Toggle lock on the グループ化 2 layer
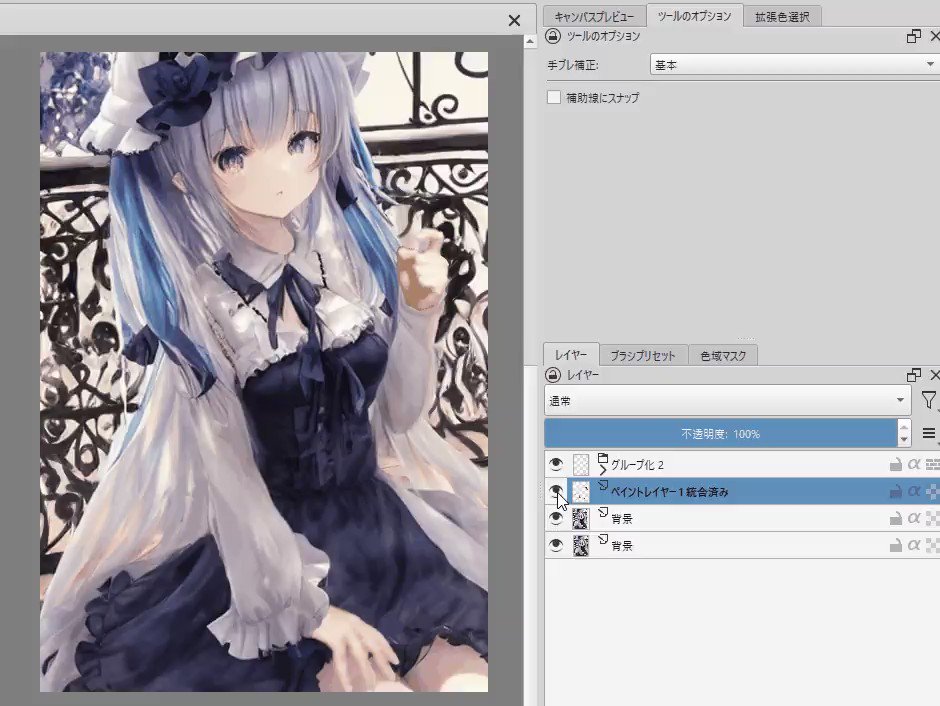 click(x=895, y=464)
